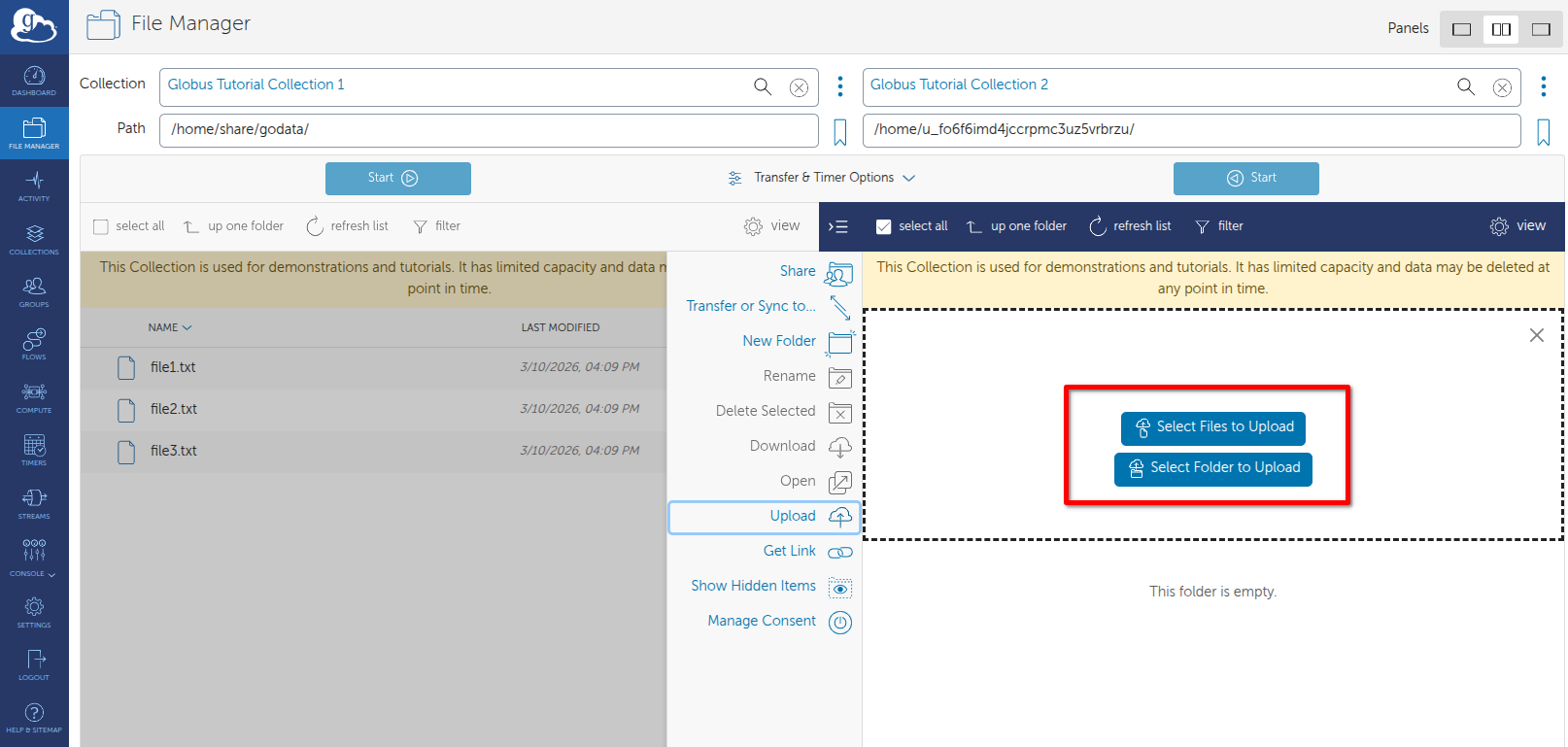Click left Start transfer button
This screenshot has height=747, width=1568.
click(398, 179)
